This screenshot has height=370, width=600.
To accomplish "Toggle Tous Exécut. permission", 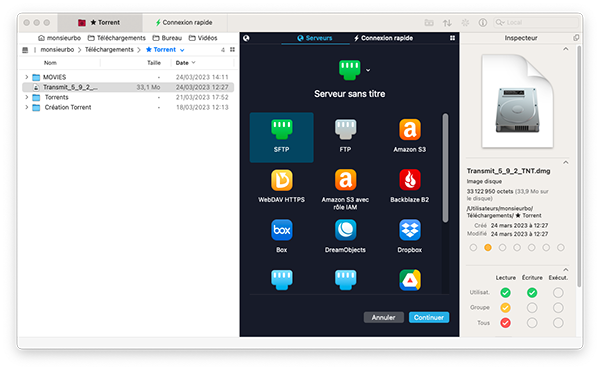I will [x=558, y=323].
